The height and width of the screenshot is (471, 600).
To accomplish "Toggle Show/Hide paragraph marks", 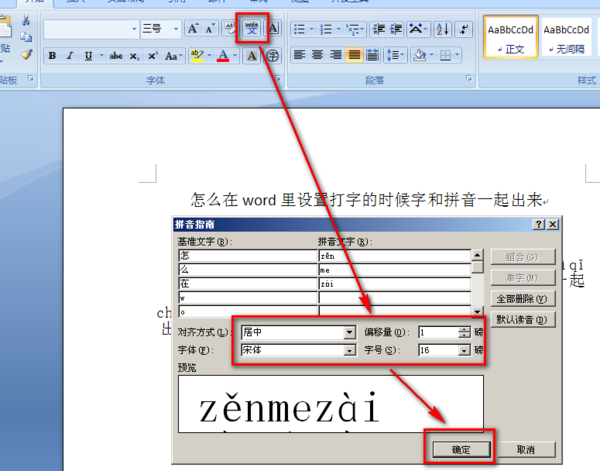I will click(x=464, y=29).
